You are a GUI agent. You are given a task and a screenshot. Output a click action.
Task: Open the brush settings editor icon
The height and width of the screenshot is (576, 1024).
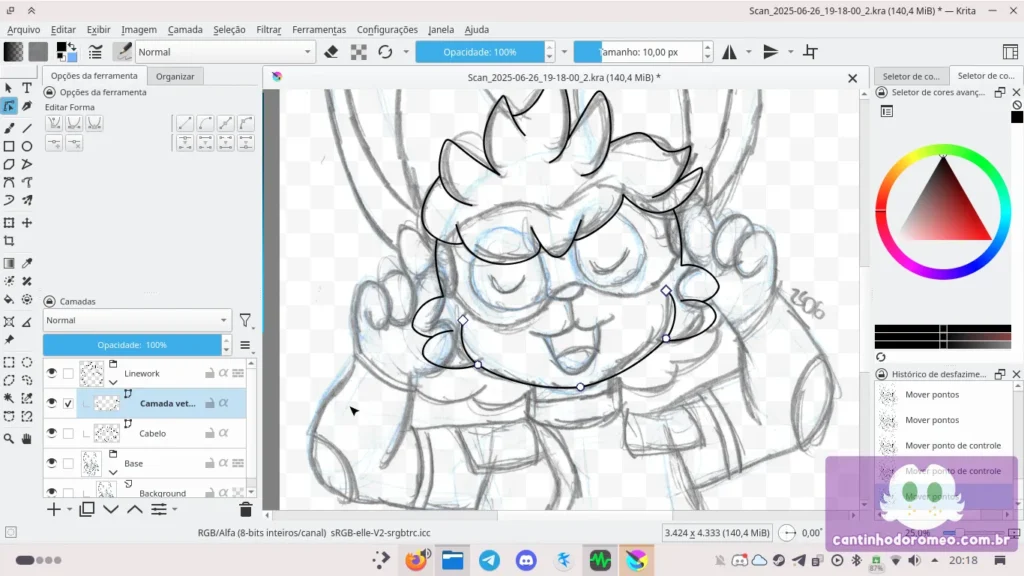tap(95, 52)
